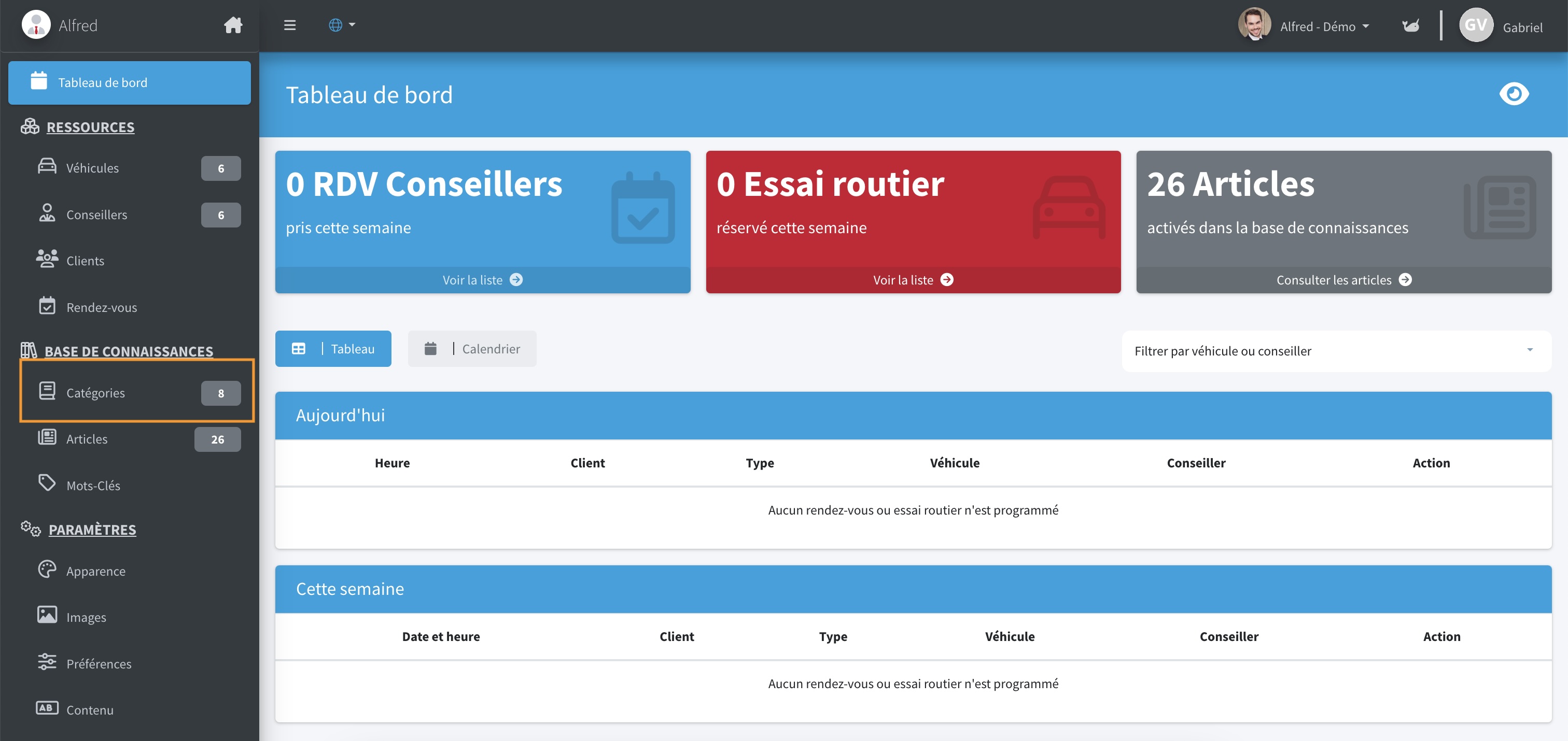
Task: Open Préférences sliders item
Action: tap(99, 664)
